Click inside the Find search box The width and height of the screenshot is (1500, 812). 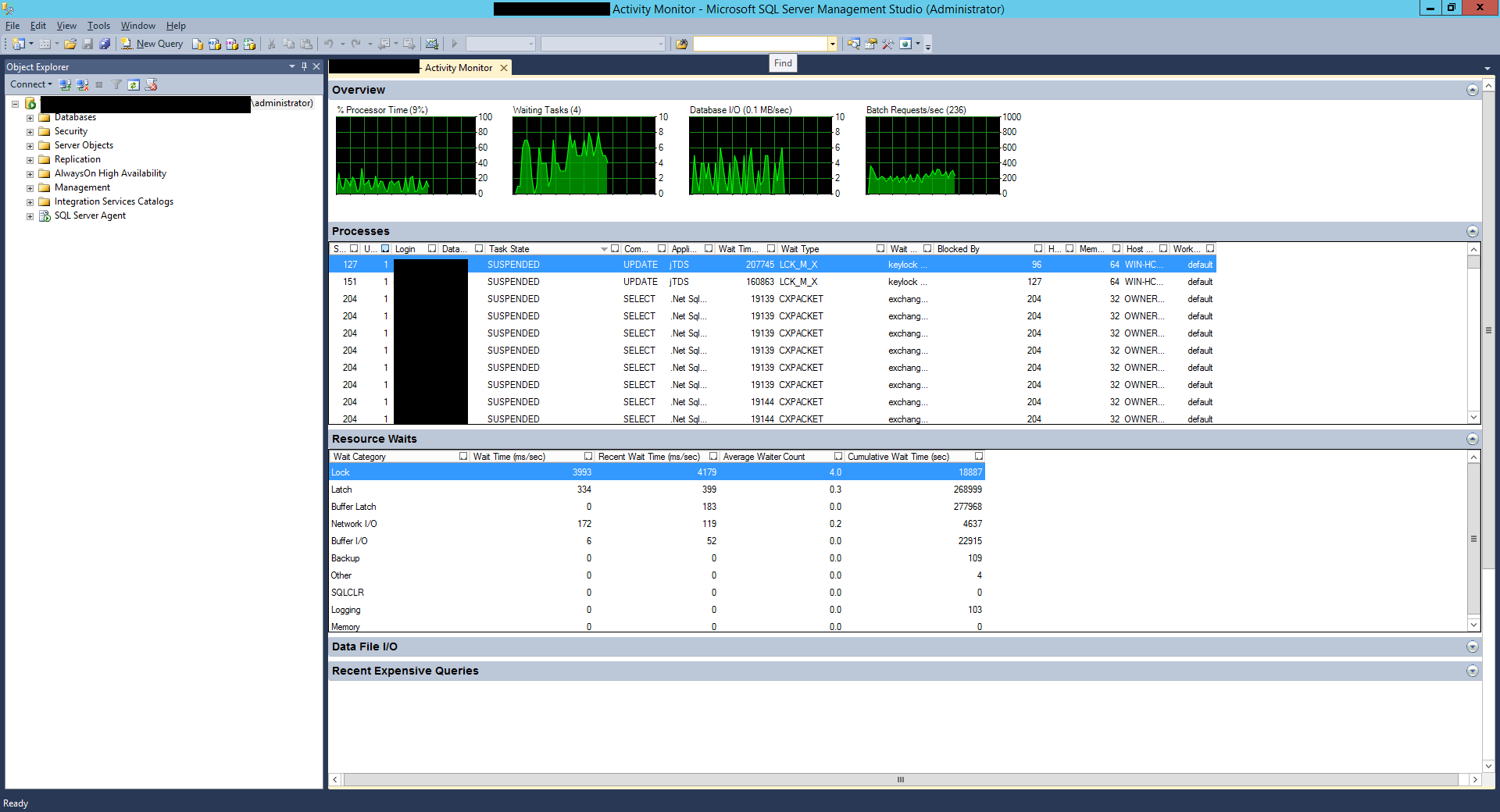(x=760, y=44)
